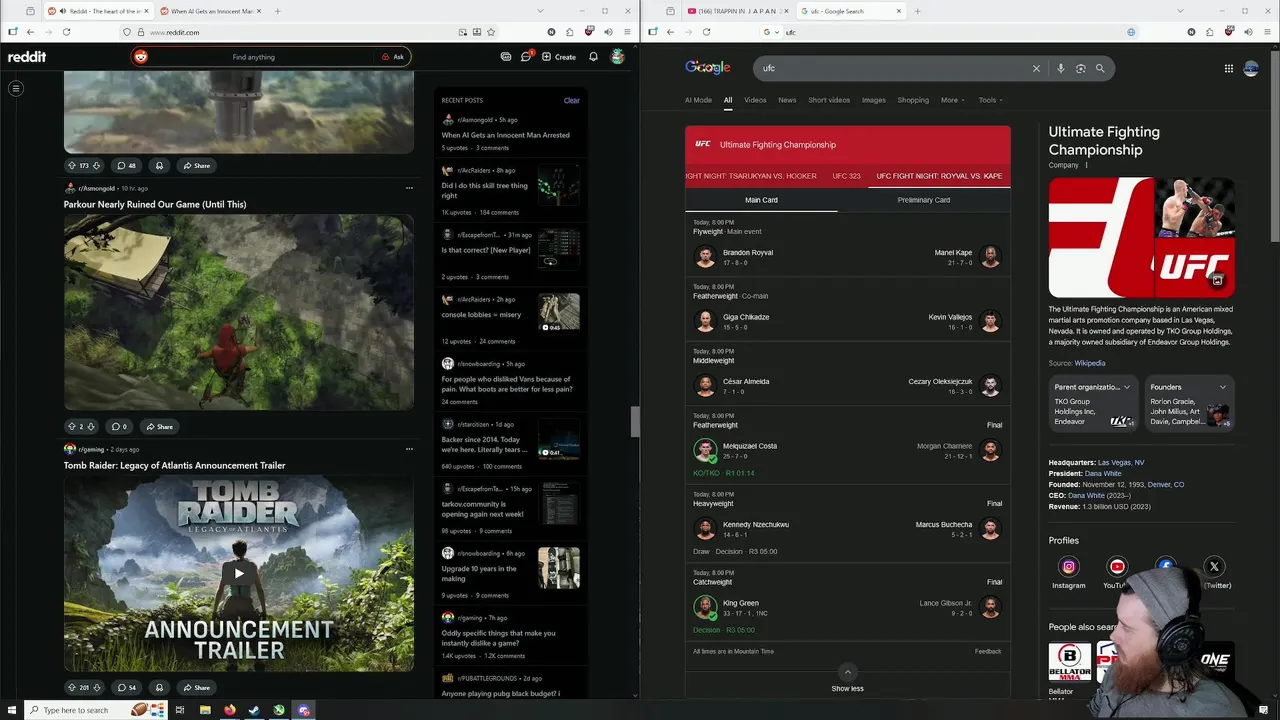Open Wikipedia source link for UFC
This screenshot has height=720, width=1280.
pos(1090,364)
